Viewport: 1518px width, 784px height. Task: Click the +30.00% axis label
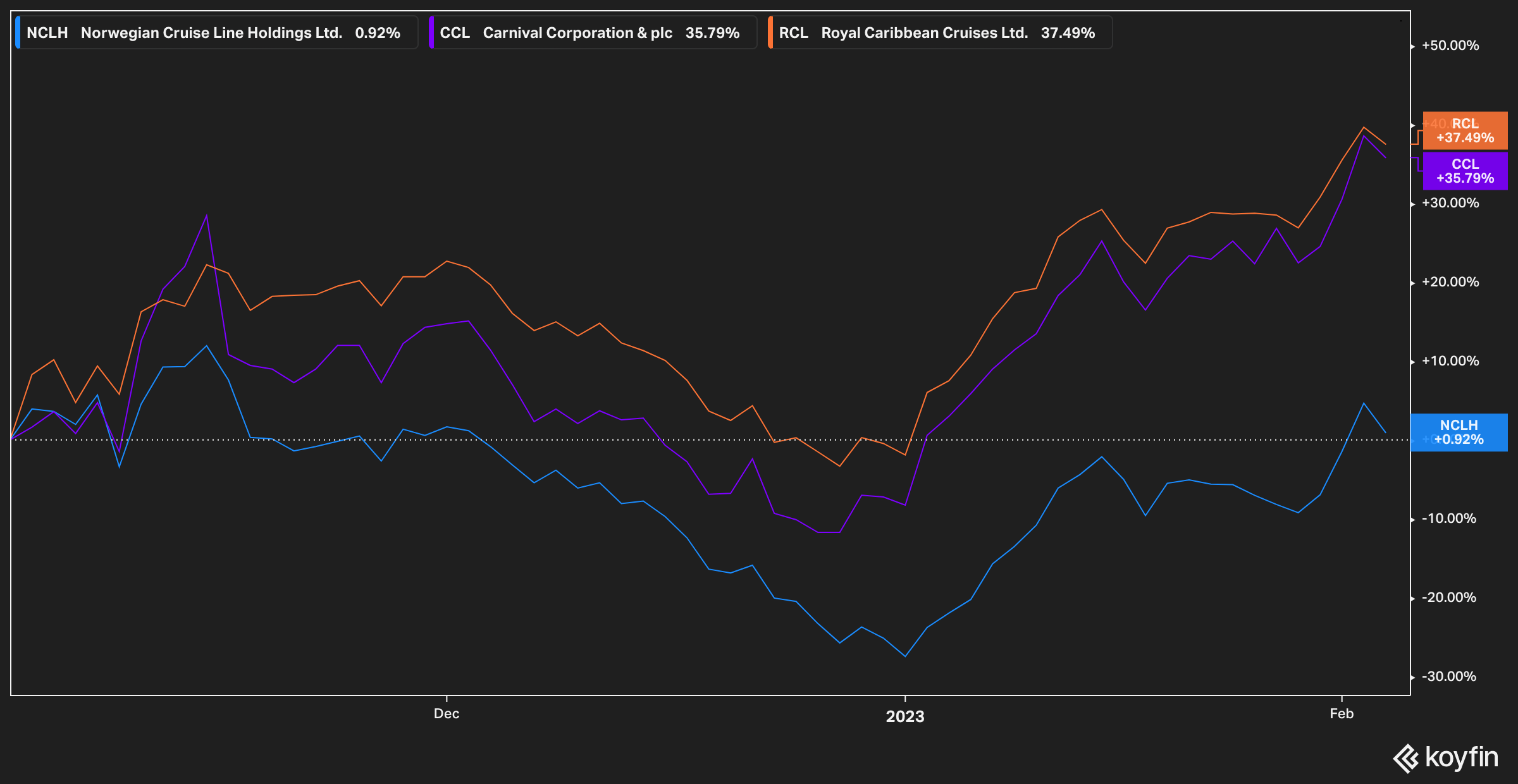(x=1450, y=203)
